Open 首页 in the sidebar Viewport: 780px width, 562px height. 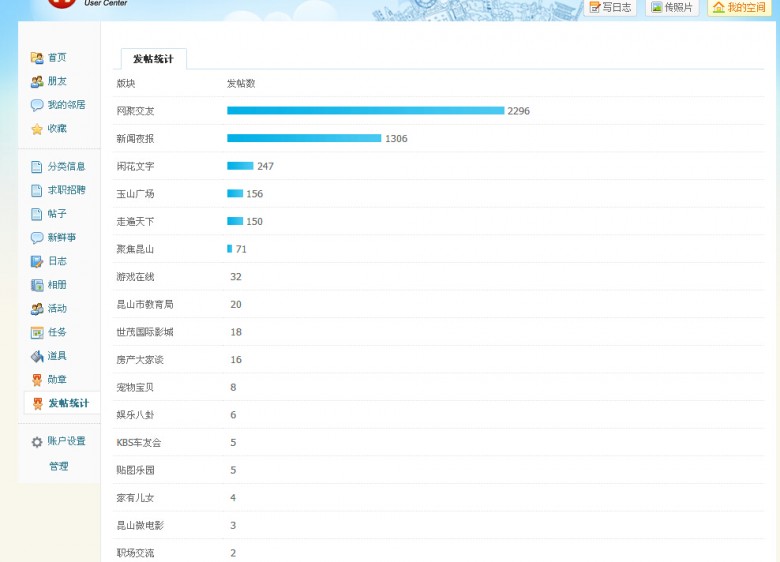57,58
